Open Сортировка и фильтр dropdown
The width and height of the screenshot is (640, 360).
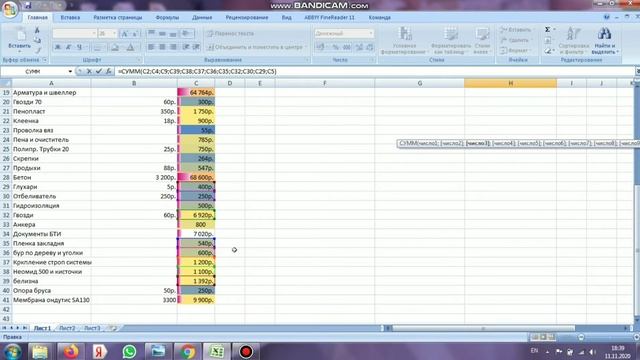pos(573,40)
